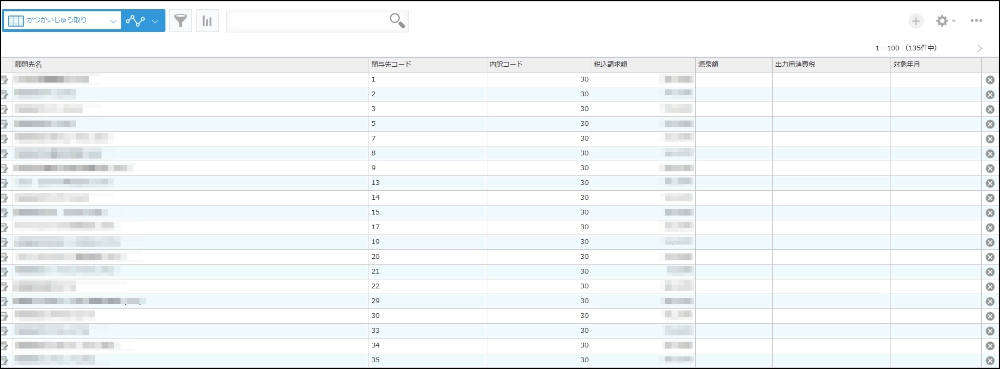Open the graph view dropdown
This screenshot has height=369, width=1000.
[143, 20]
